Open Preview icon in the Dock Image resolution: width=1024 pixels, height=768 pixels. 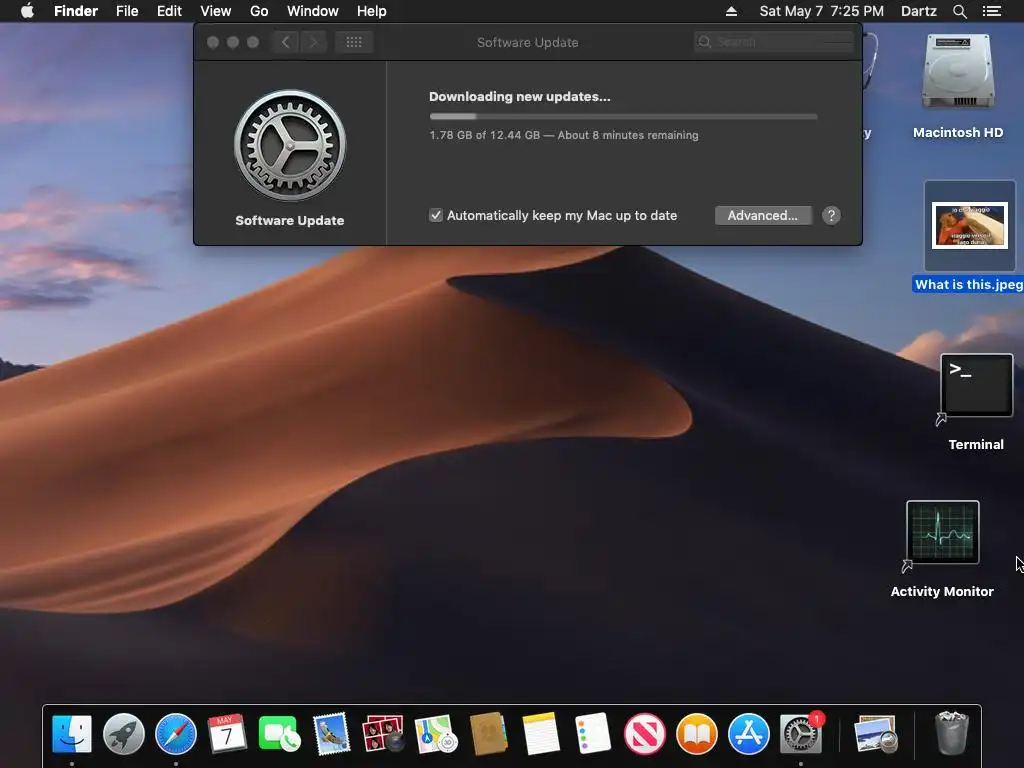(x=876, y=734)
